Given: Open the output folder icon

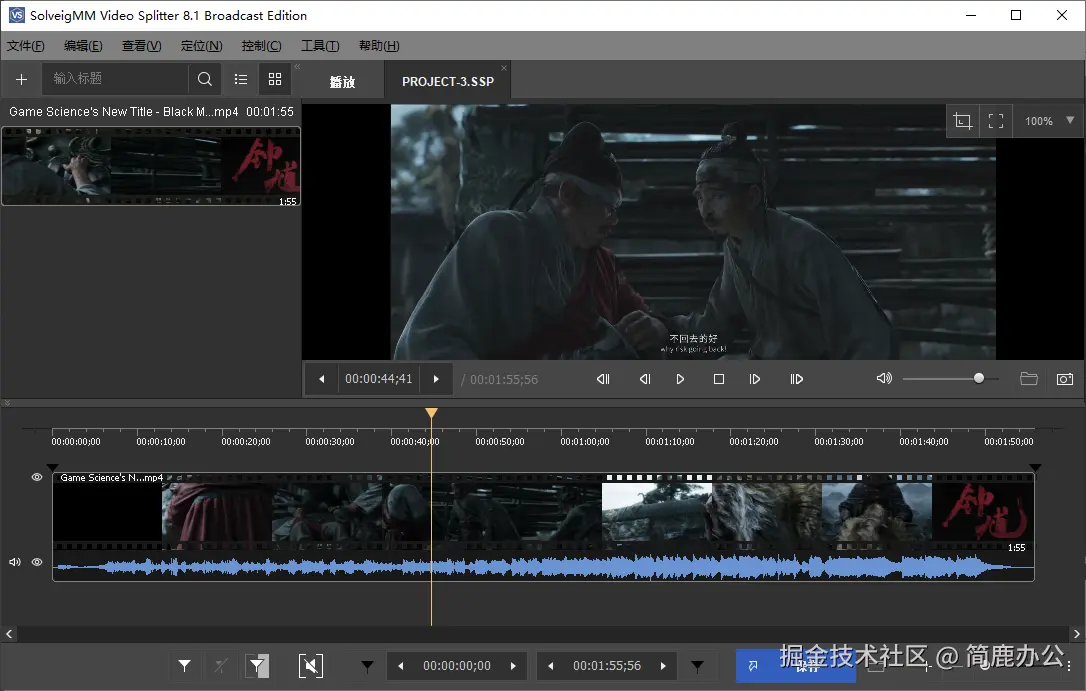Looking at the screenshot, I should [x=1029, y=379].
